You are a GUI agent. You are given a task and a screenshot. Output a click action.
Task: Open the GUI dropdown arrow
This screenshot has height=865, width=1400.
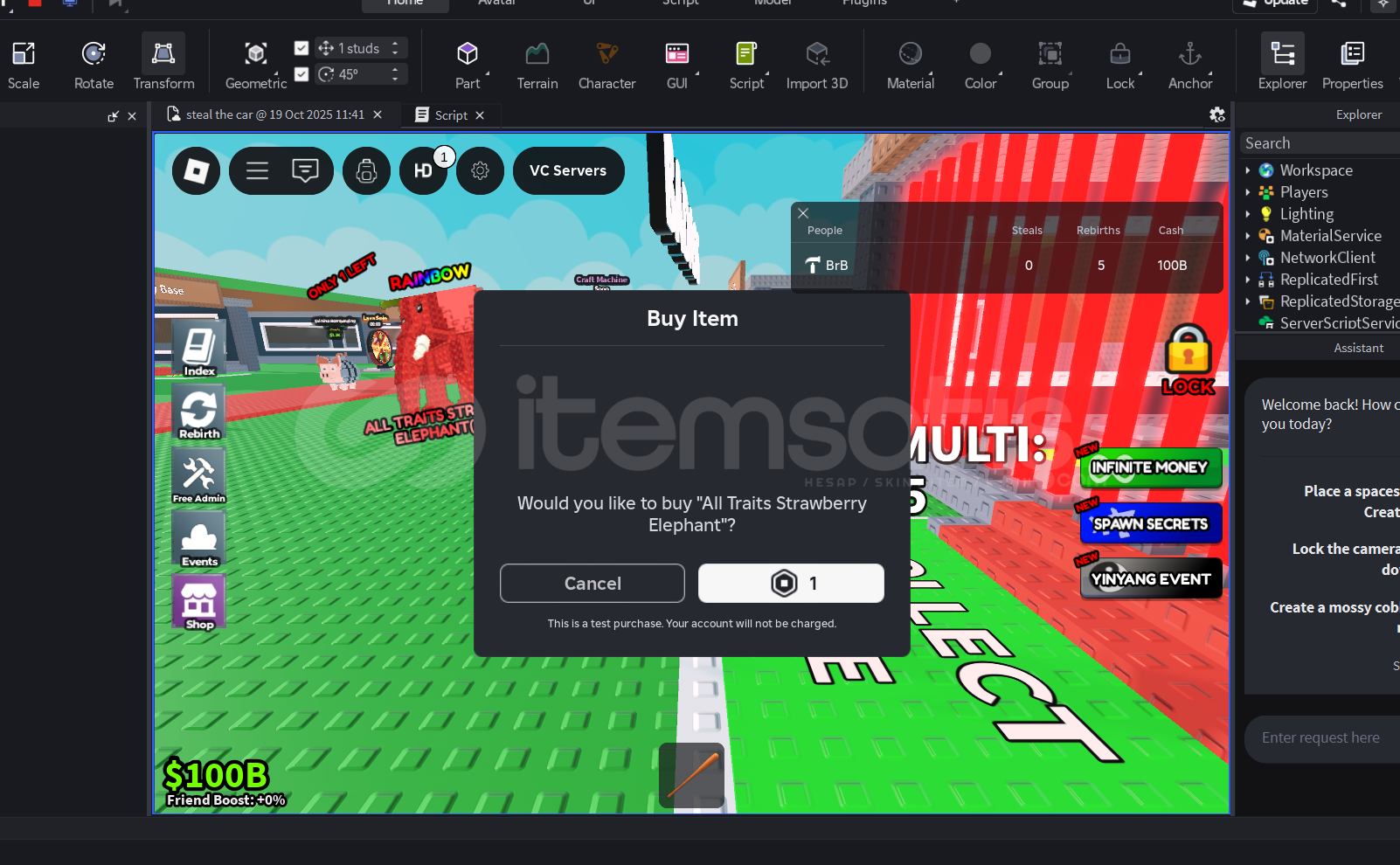click(697, 73)
